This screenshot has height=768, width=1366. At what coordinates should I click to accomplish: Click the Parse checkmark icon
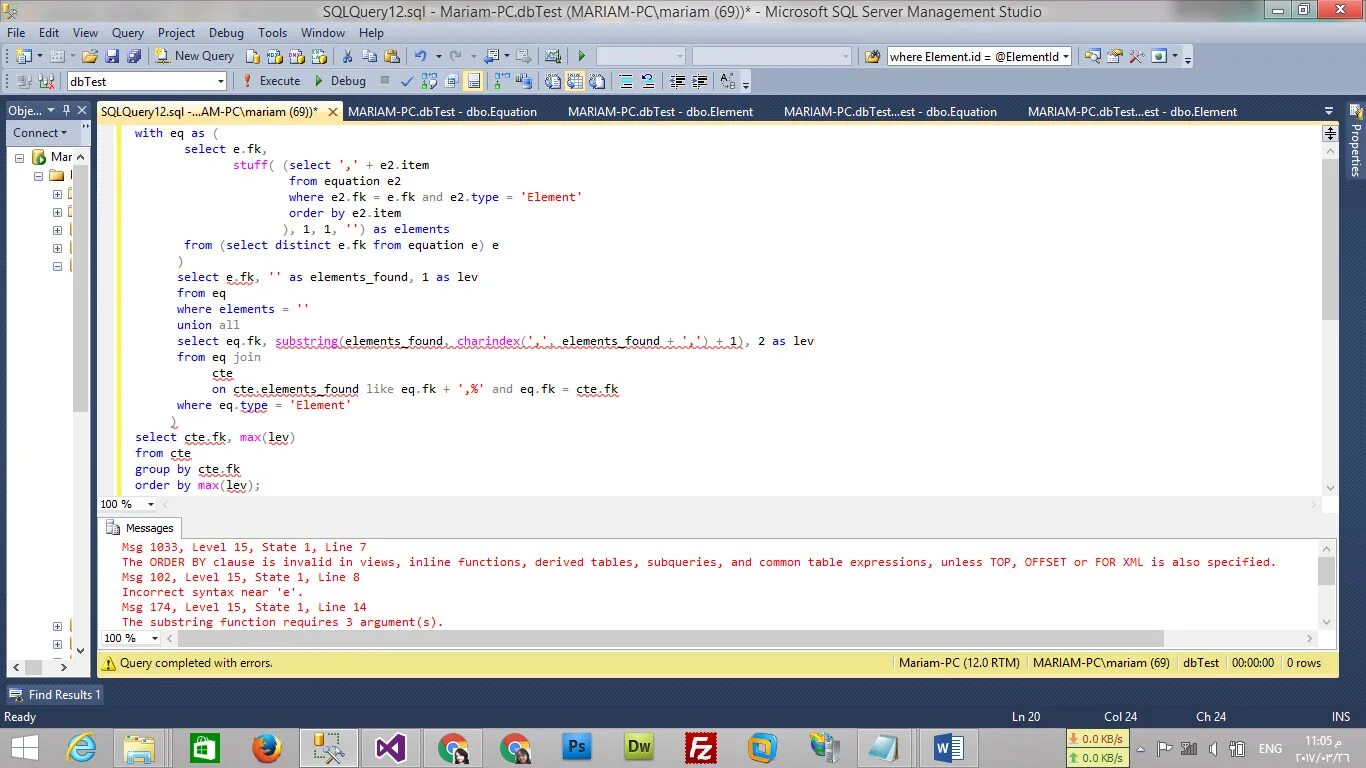click(407, 81)
